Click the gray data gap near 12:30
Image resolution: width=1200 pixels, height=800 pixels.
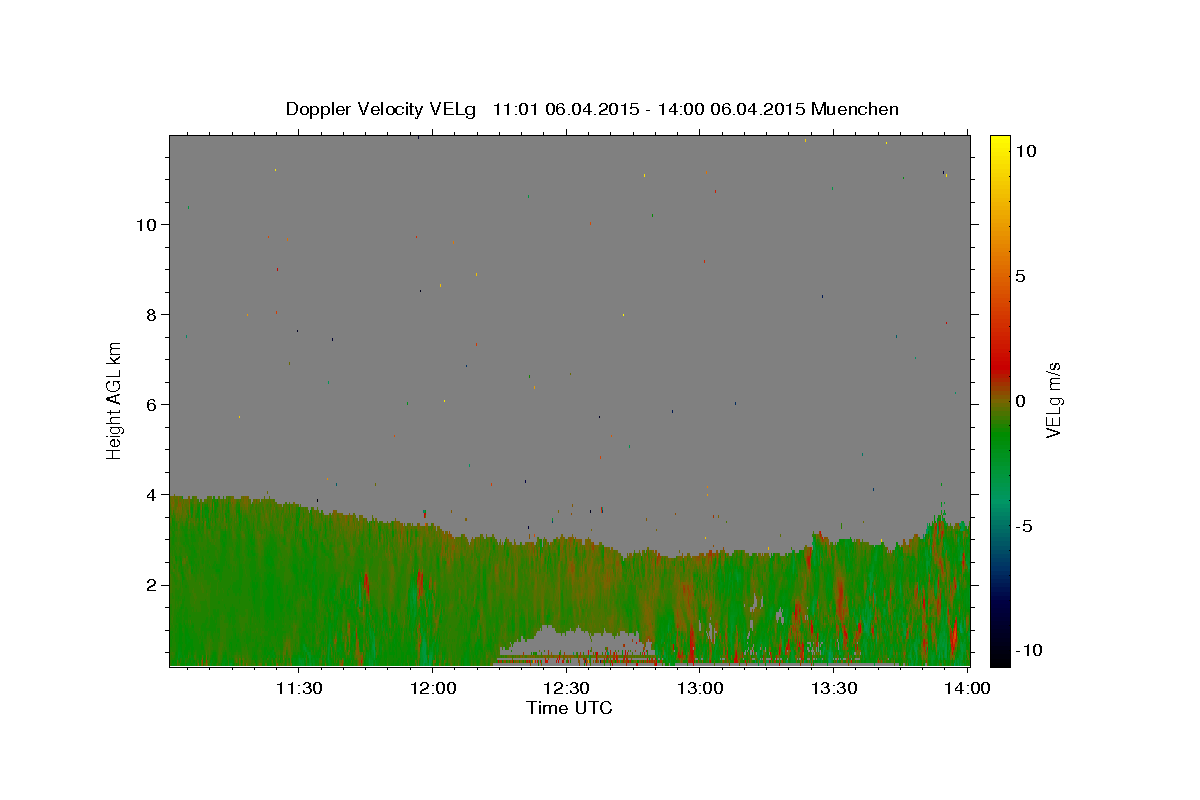[573, 640]
